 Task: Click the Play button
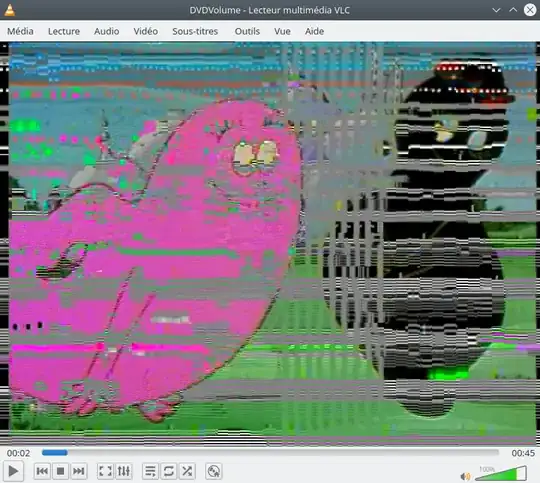13,471
